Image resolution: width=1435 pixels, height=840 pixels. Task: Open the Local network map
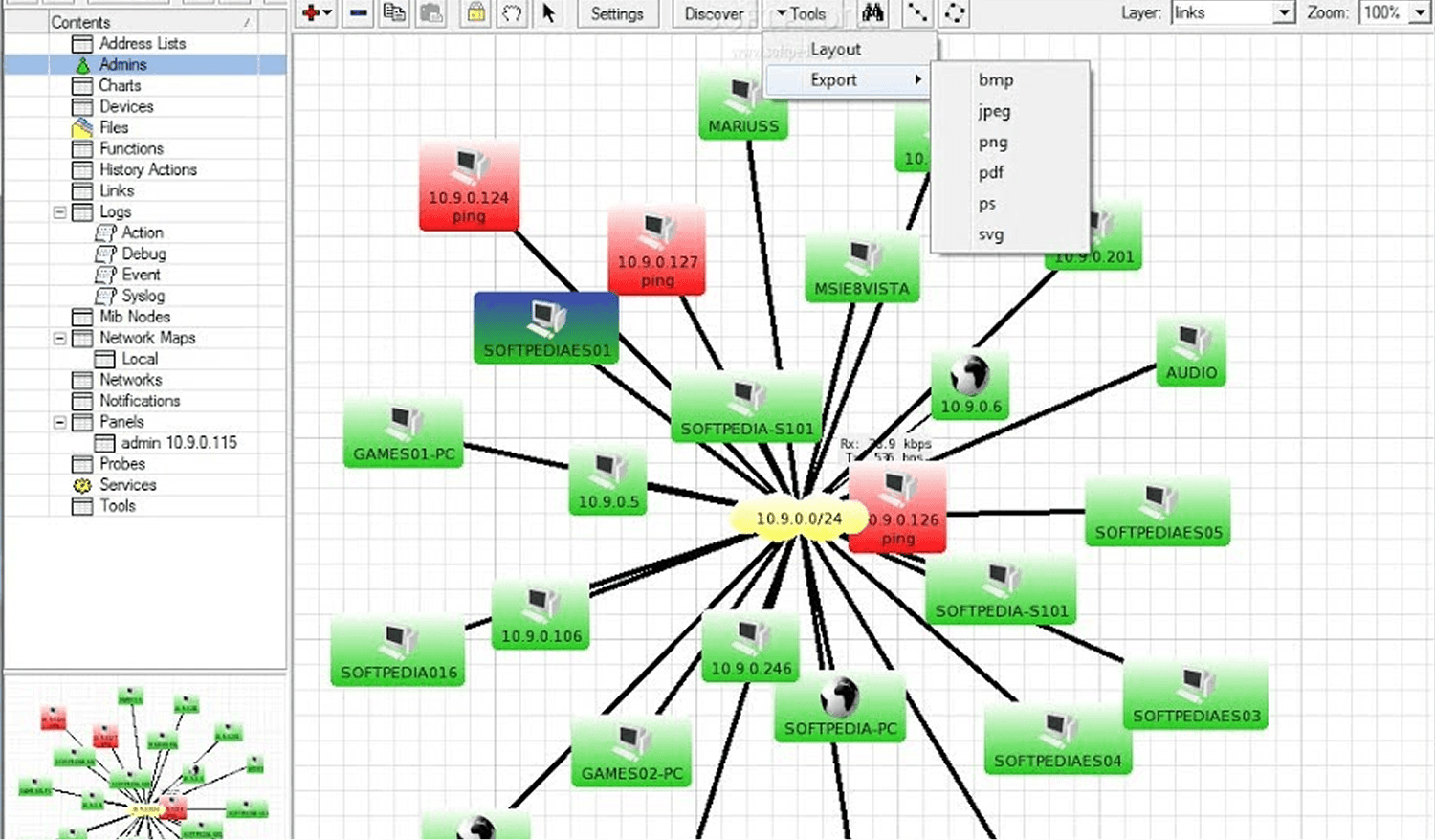[x=140, y=359]
